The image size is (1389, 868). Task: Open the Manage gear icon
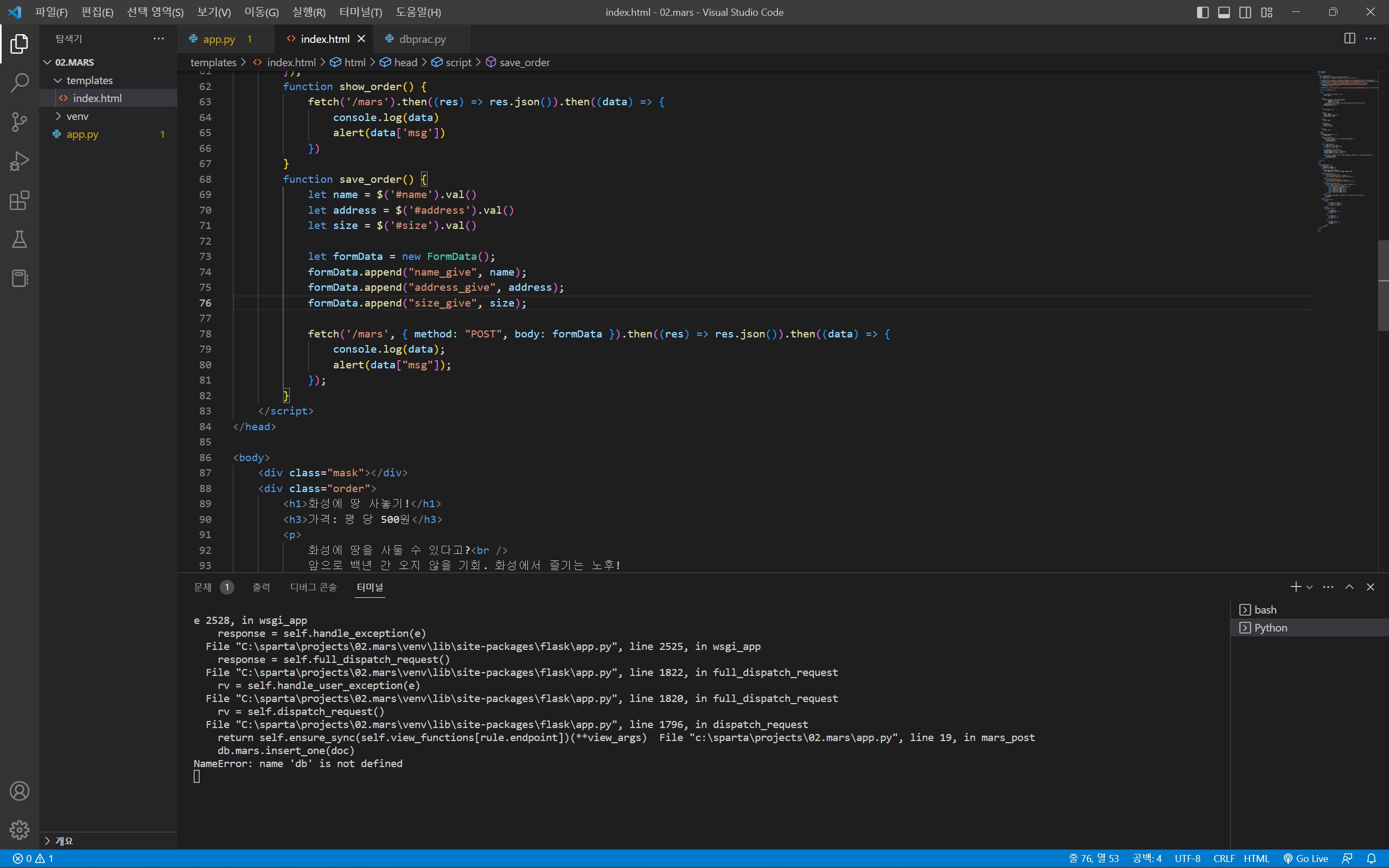[x=20, y=829]
